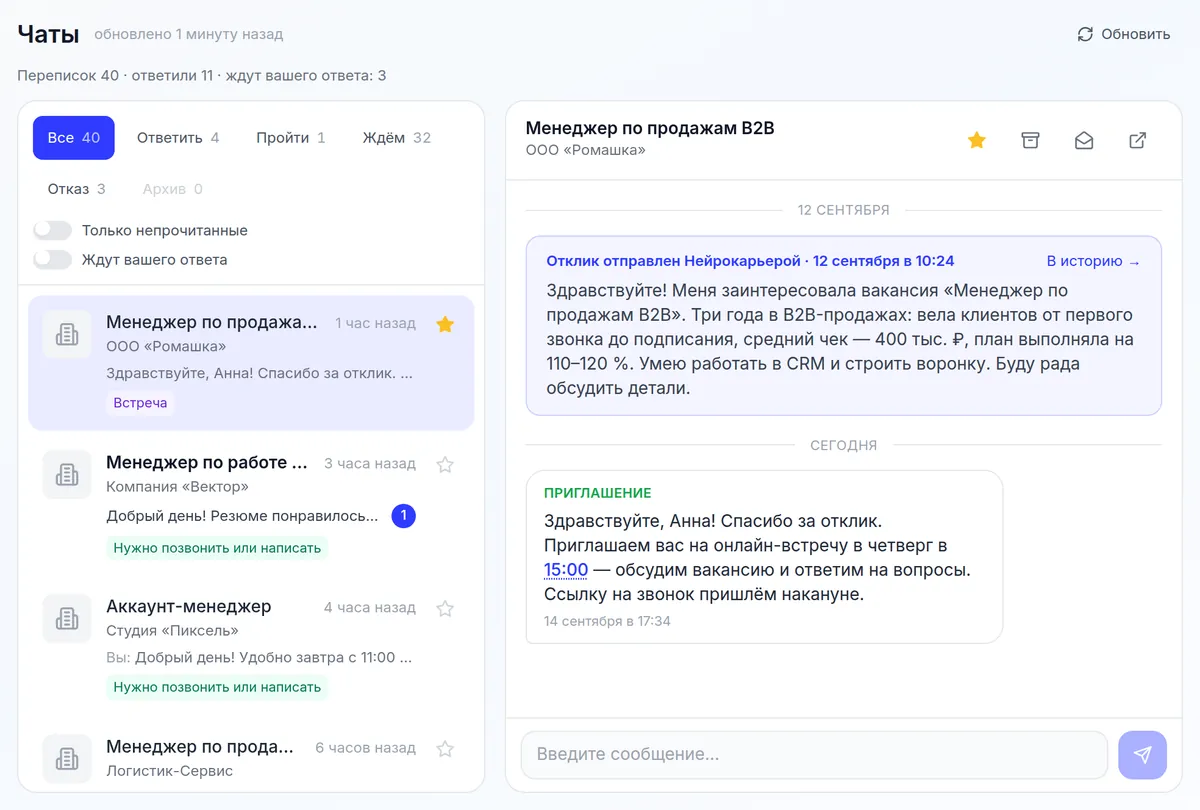
Task: Click the обновлено 1 минуту назад text
Action: [x=189, y=34]
